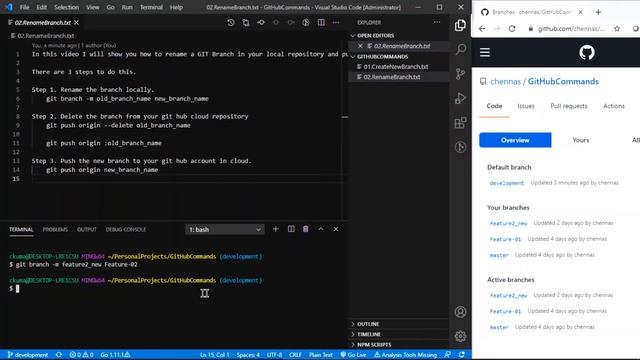Open the GitHubCommands repository link
The height and width of the screenshot is (360, 640).
coord(563,81)
